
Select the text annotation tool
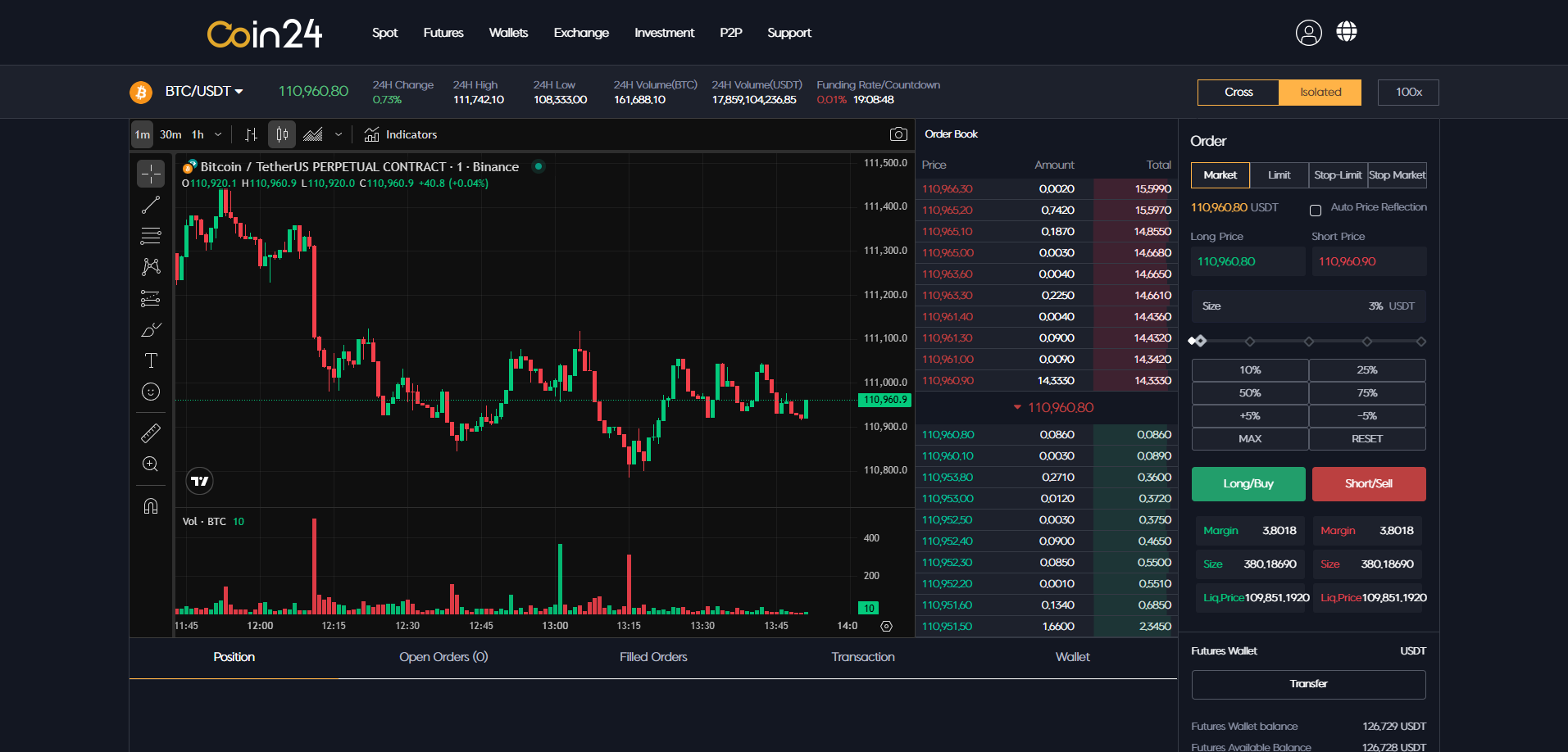pyautogui.click(x=151, y=360)
